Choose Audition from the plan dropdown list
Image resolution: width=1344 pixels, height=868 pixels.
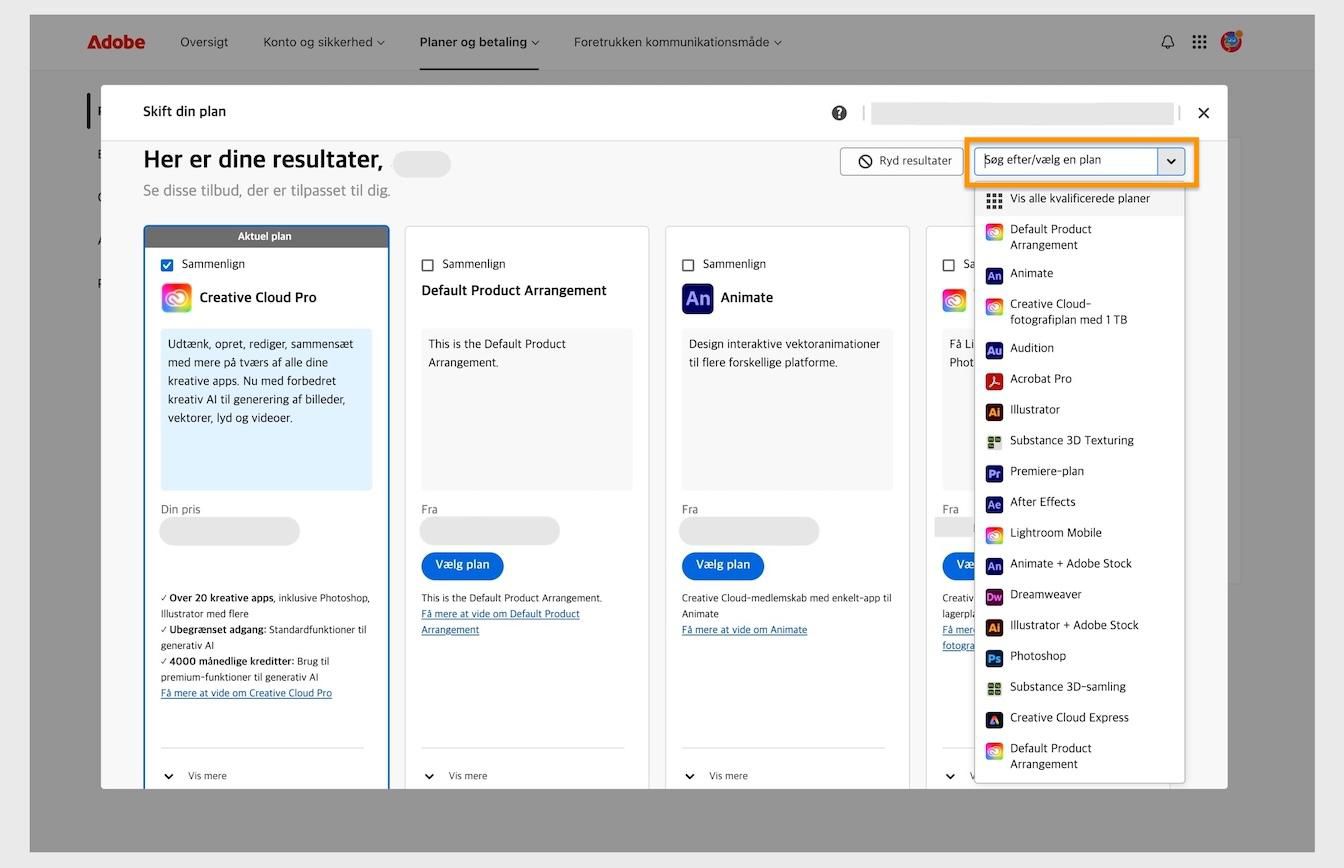click(x=1080, y=349)
